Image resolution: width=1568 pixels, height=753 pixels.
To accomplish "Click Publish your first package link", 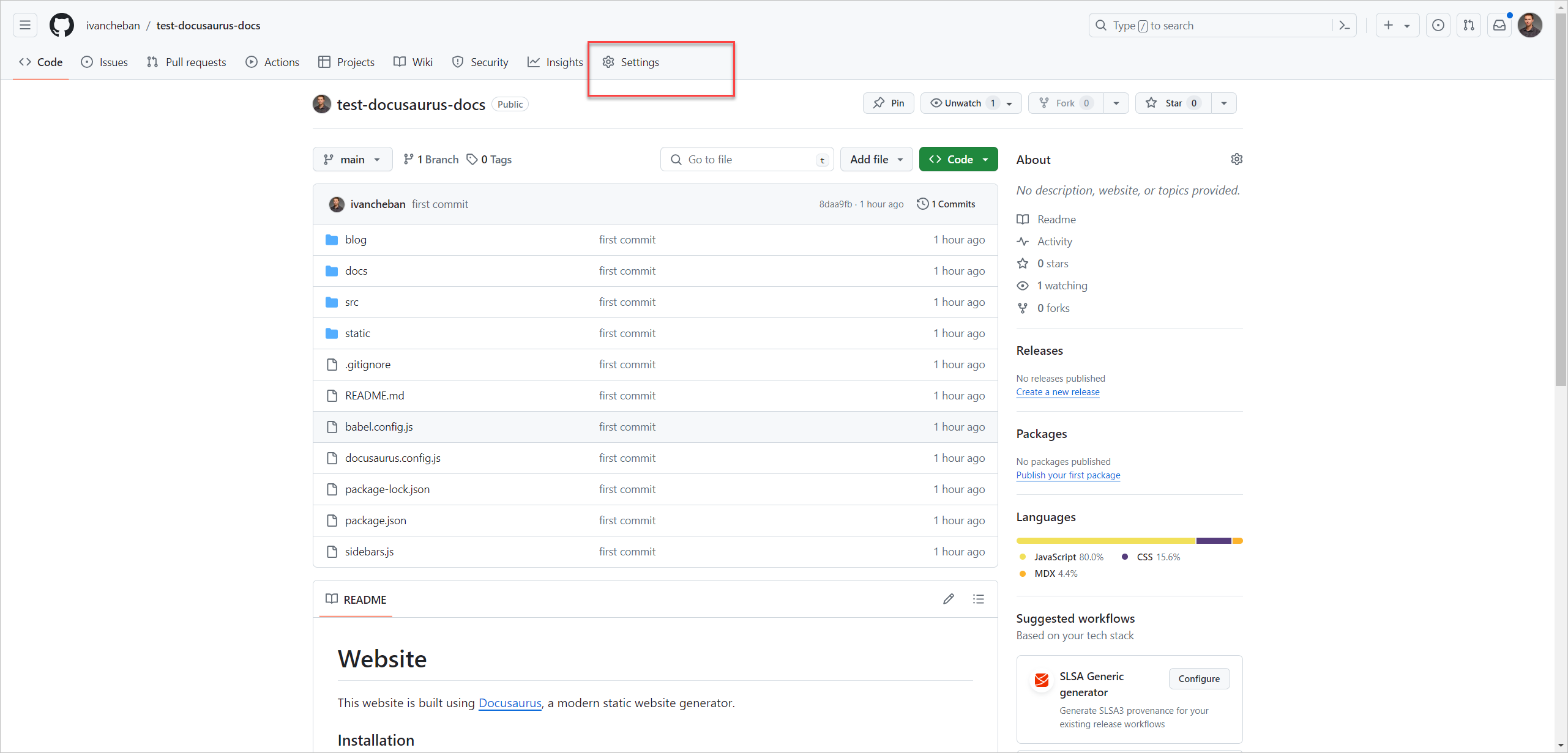I will [1067, 475].
